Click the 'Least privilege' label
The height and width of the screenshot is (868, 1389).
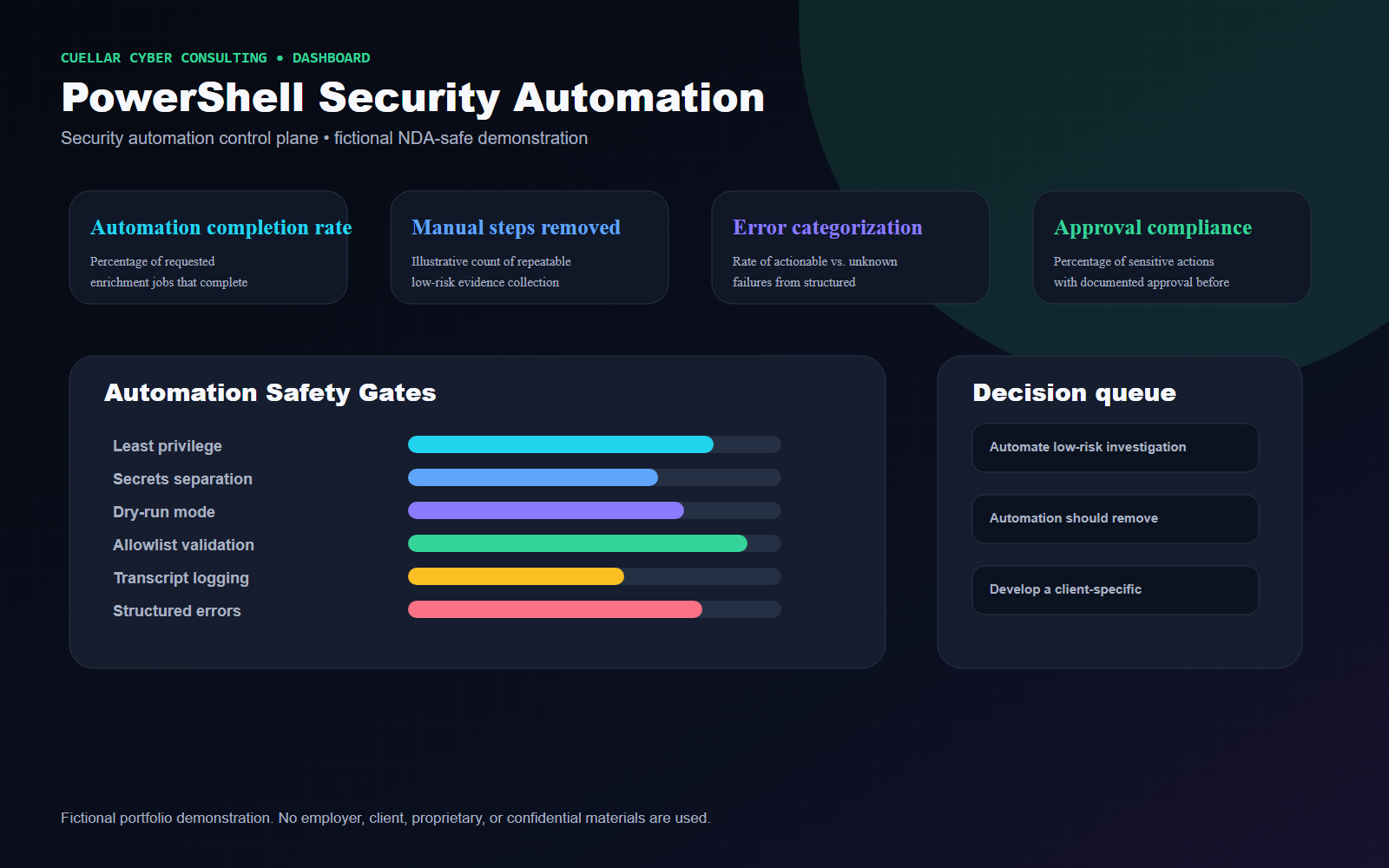168,446
